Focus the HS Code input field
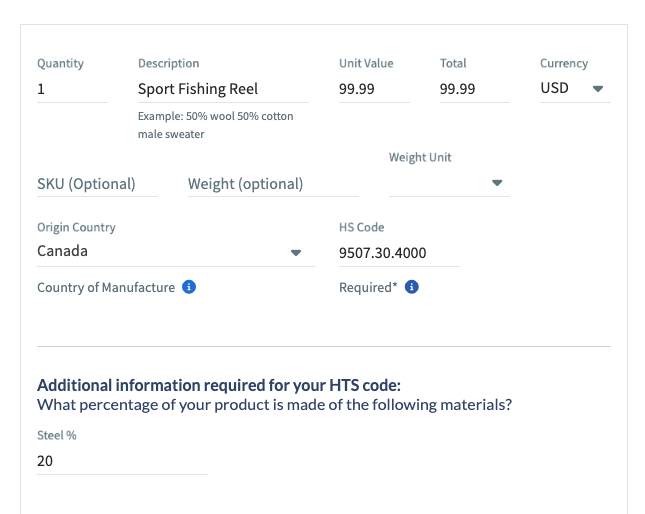Screen dimensions: 645x514 399,253
